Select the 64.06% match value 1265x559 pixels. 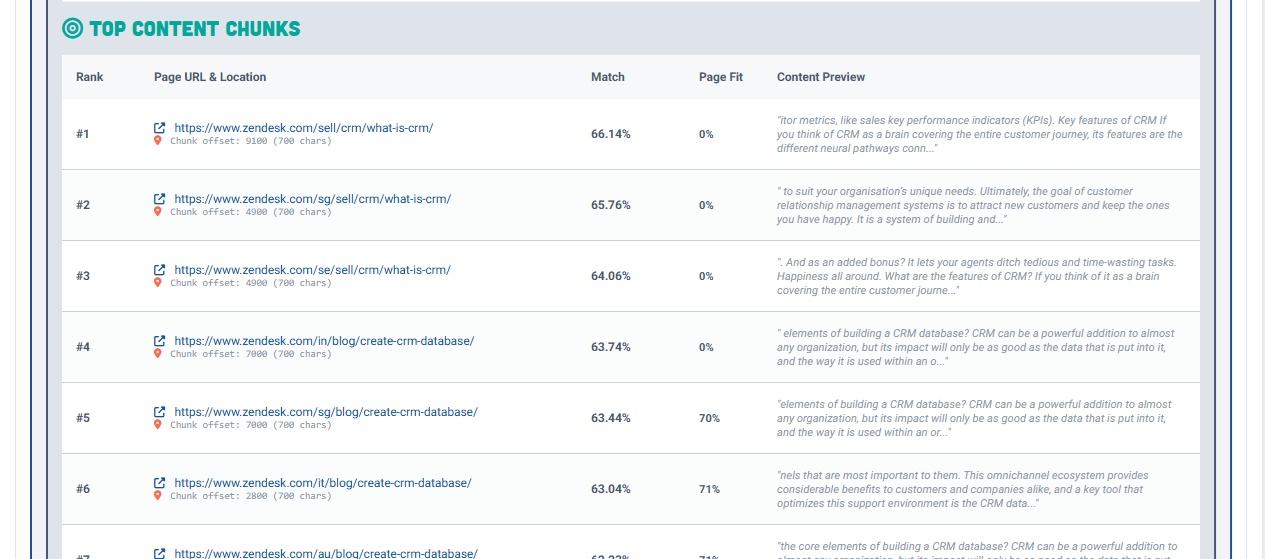[611, 276]
